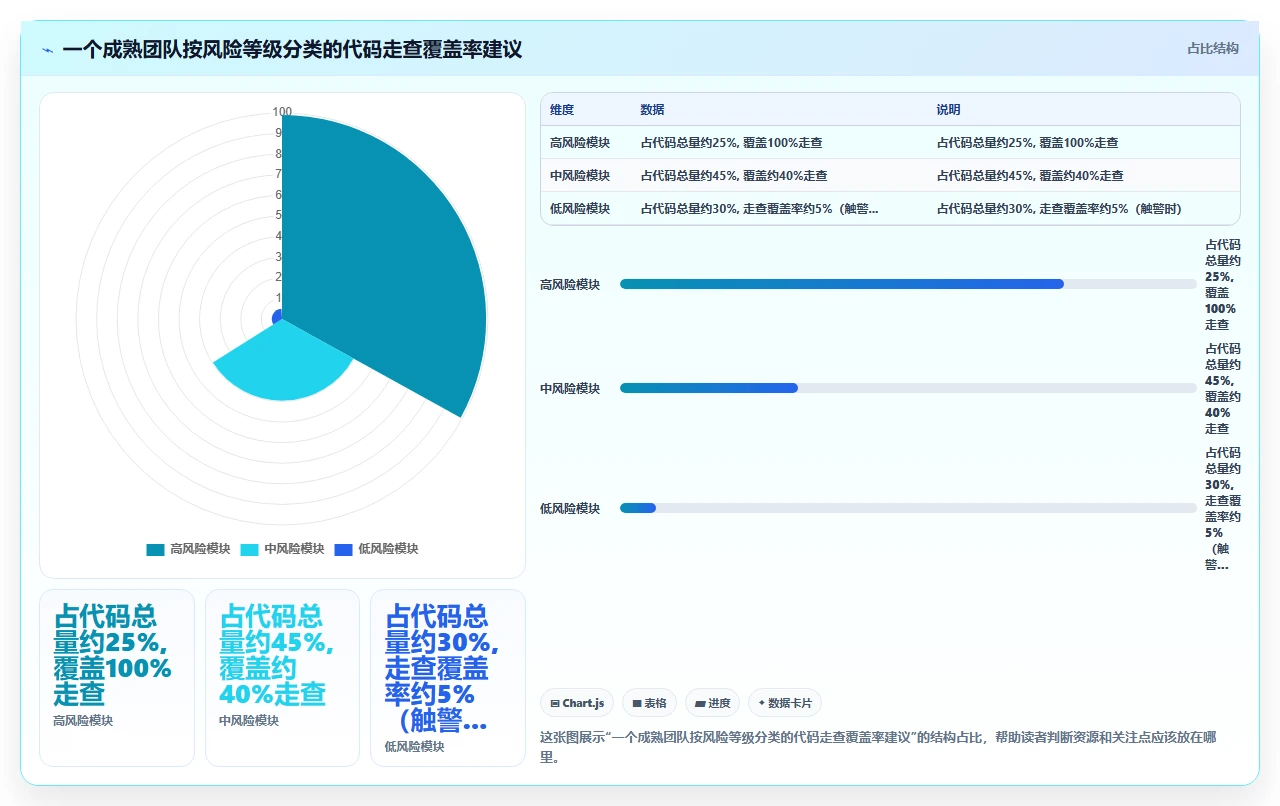Click 占代码总量约25%, 覆盖100%走查 in 数据 column
Image resolution: width=1280 pixels, height=806 pixels.
coord(731,143)
